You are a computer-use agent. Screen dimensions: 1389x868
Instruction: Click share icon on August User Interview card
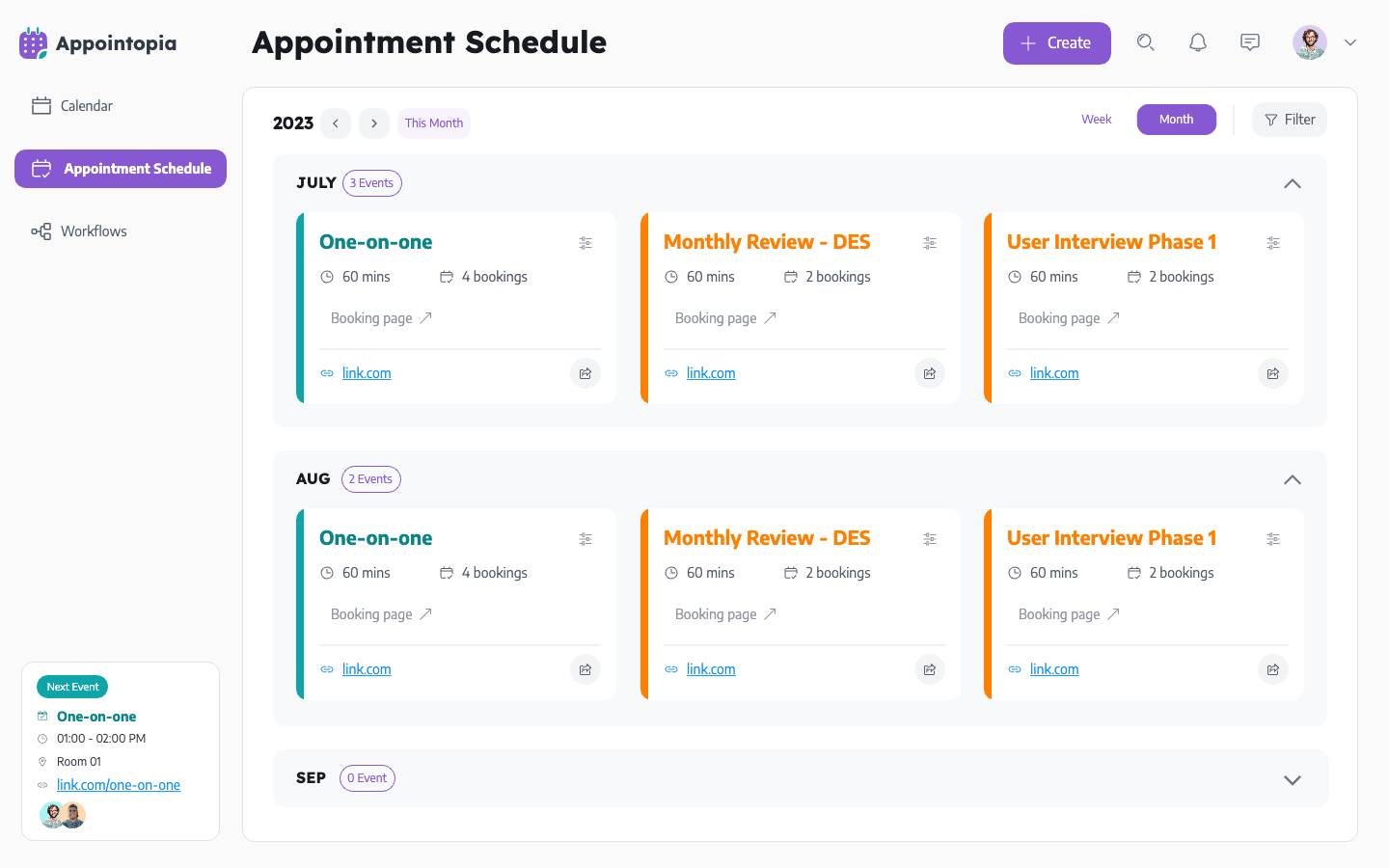(x=1273, y=669)
